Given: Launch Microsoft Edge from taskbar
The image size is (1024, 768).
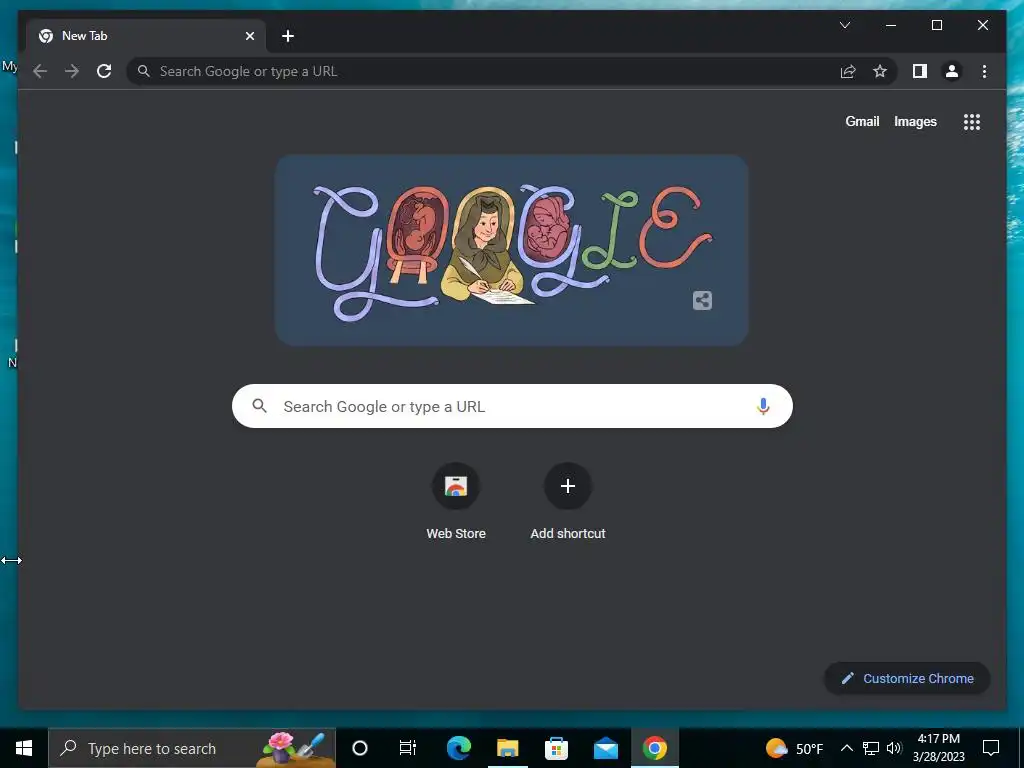Looking at the screenshot, I should coord(458,748).
